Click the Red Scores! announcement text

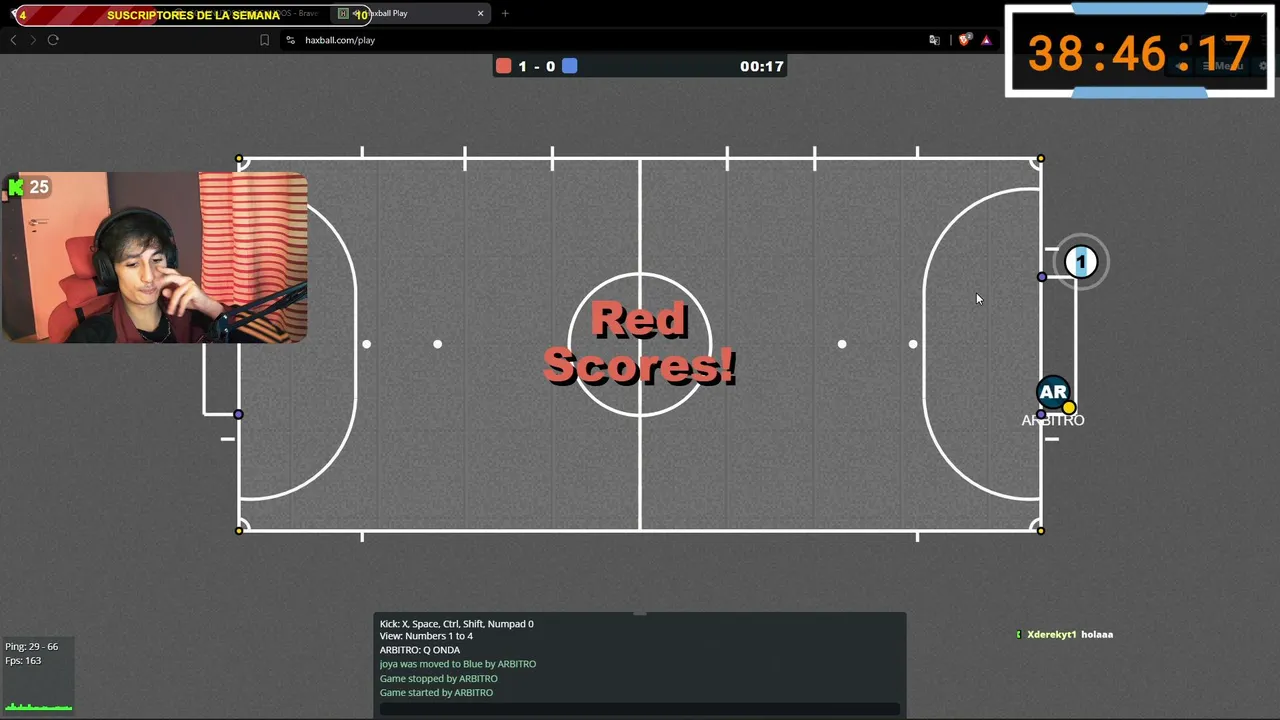coord(640,343)
